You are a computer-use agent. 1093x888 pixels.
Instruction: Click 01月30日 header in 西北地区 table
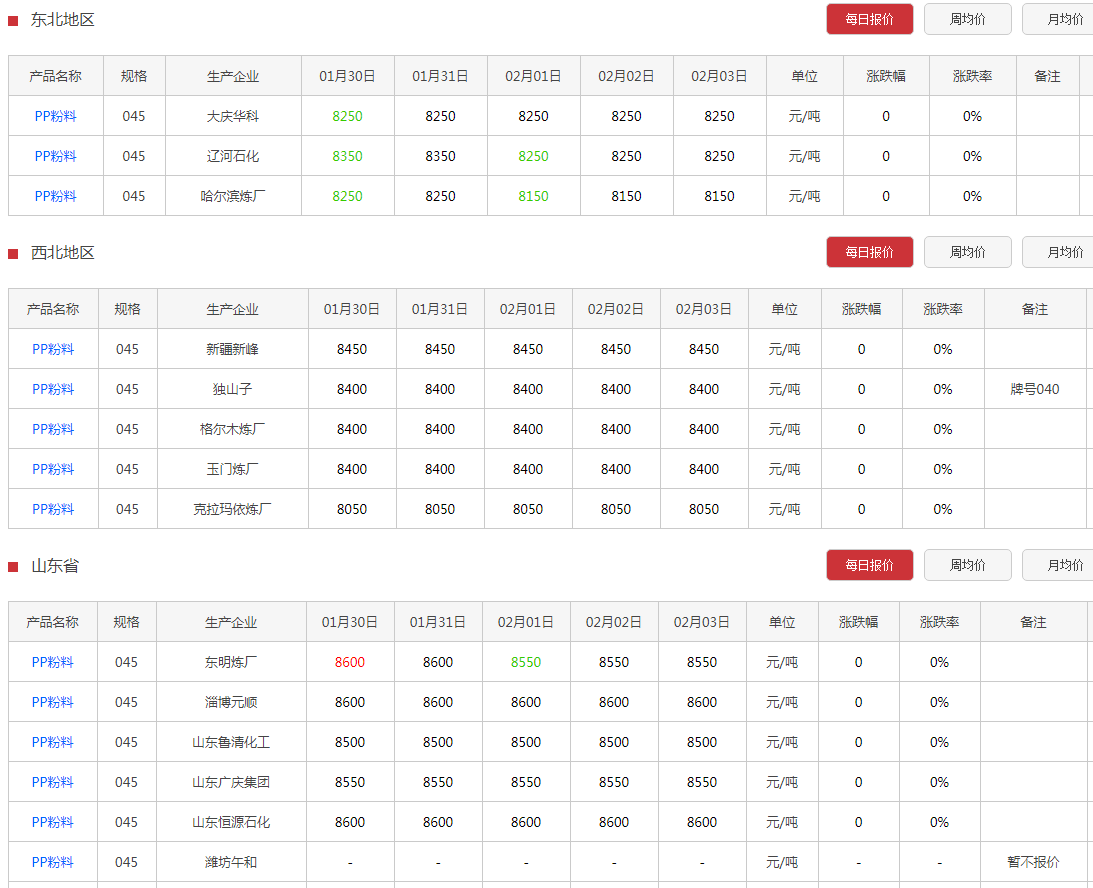click(x=352, y=309)
